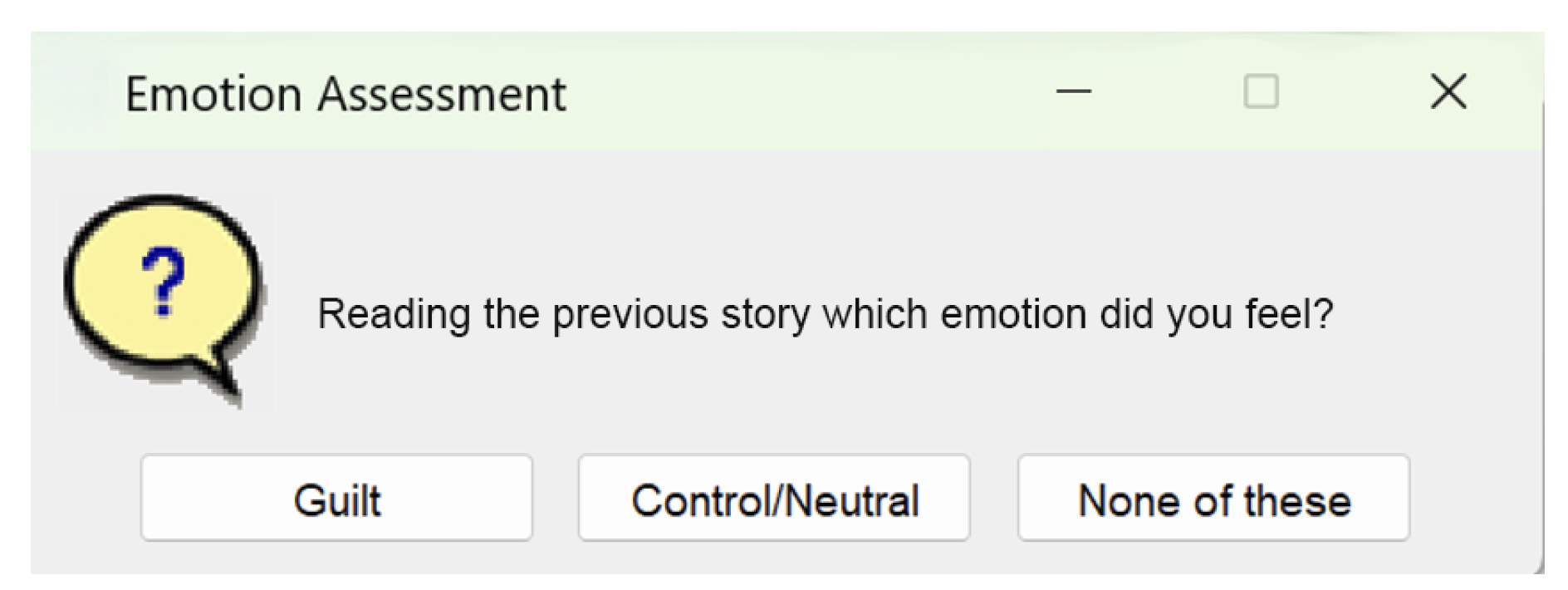
Task: Answer that you felt Guilt
Action: click(x=336, y=499)
